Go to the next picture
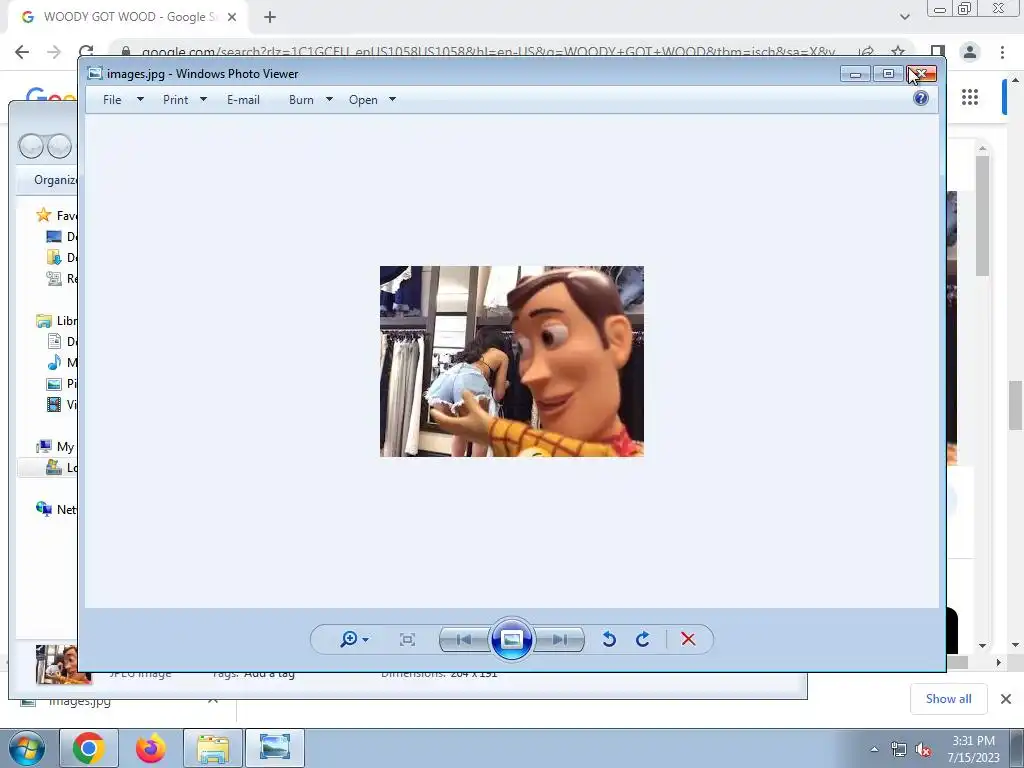 (560, 639)
